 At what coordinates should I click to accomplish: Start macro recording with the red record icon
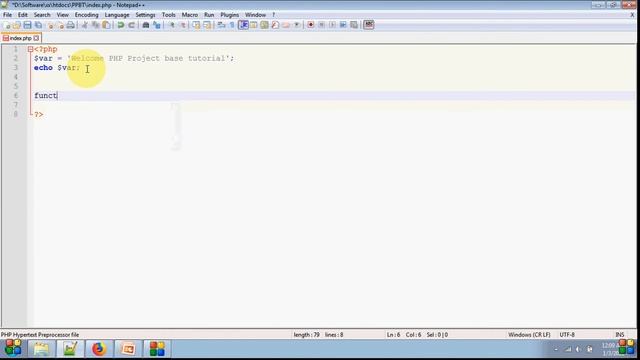[311, 25]
